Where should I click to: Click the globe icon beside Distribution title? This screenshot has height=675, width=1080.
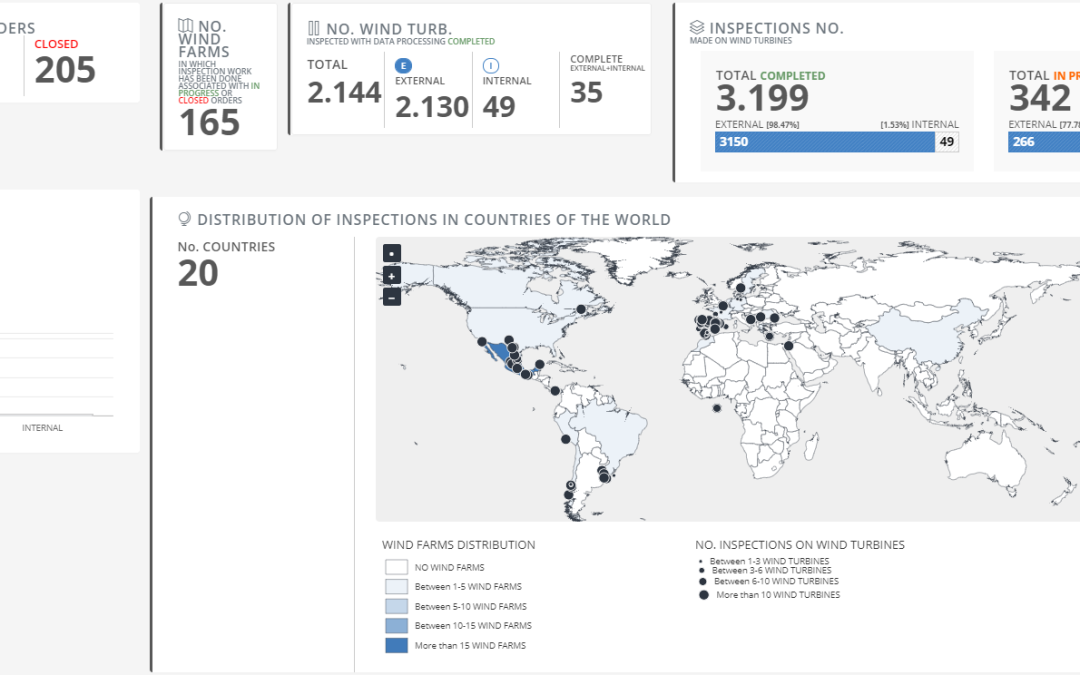tap(184, 219)
